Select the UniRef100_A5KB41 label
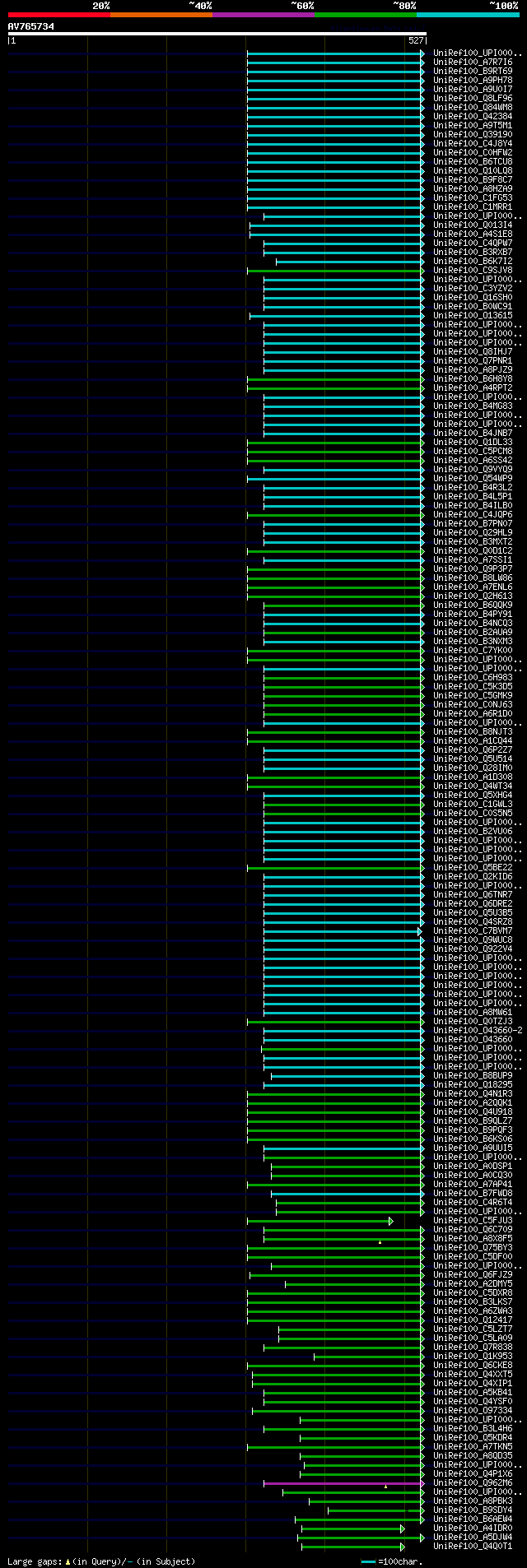This screenshot has height=1568, width=527. pos(473,1392)
